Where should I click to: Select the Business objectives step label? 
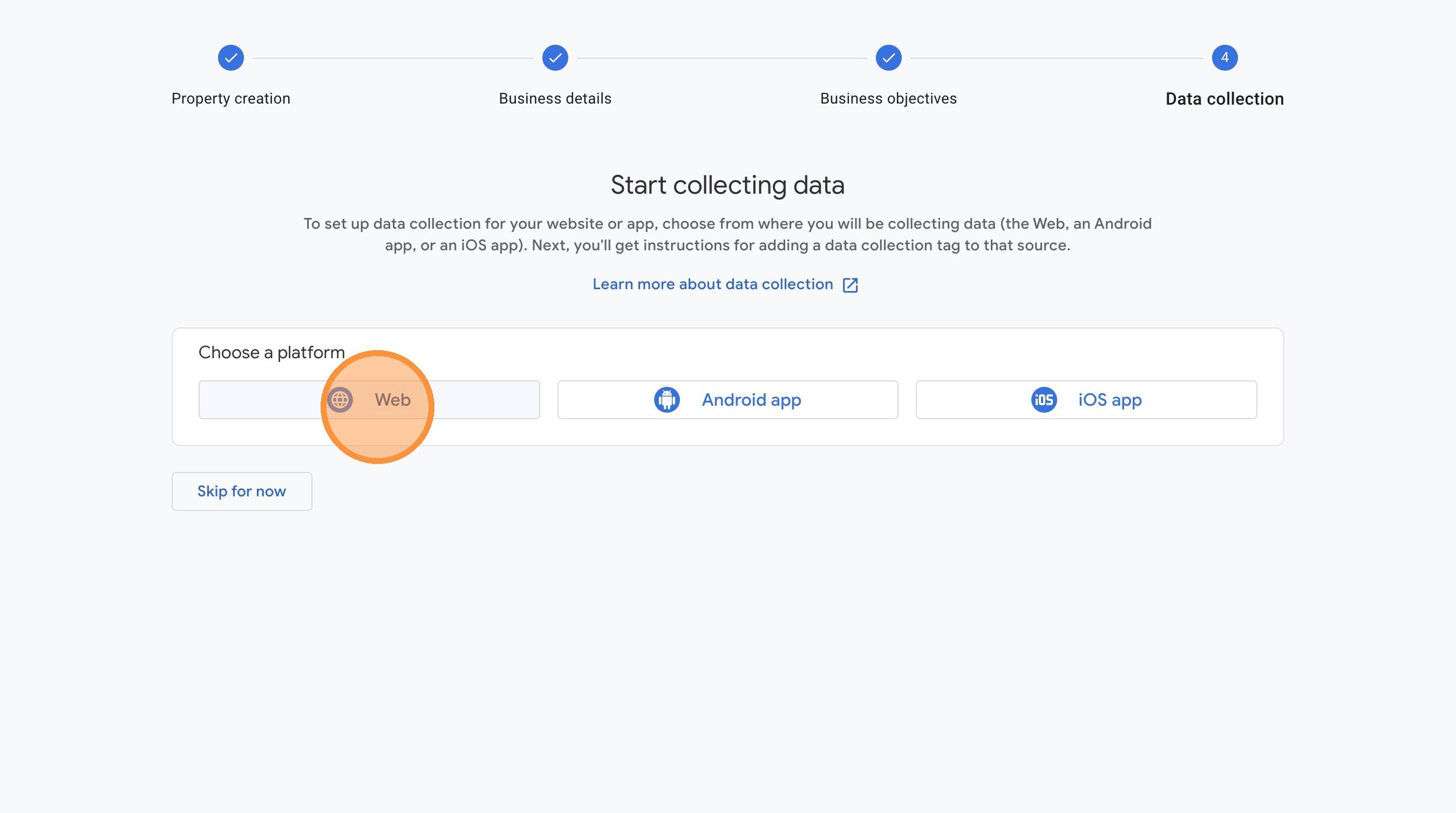[x=888, y=98]
